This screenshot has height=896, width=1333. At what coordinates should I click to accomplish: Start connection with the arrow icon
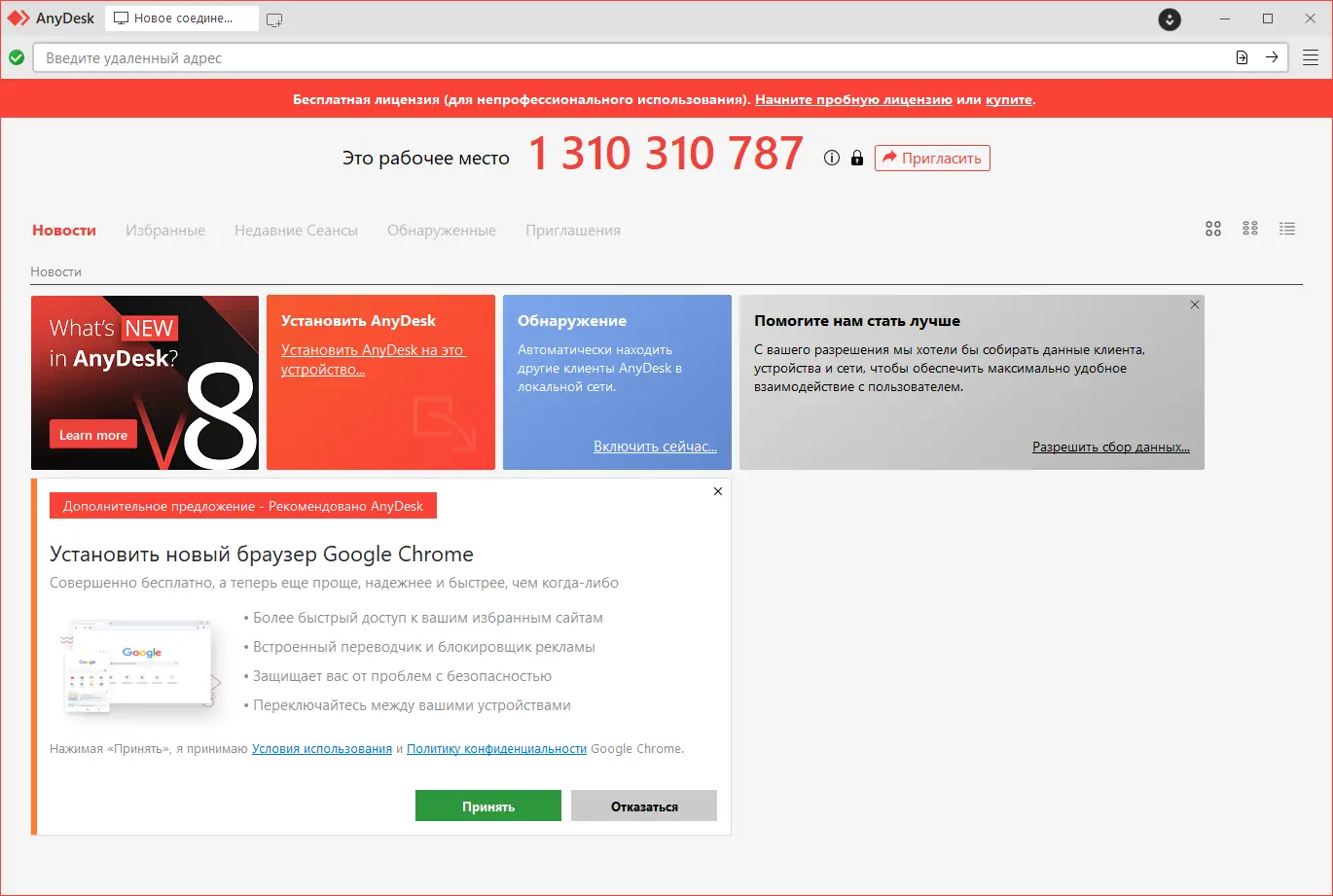coord(1272,57)
